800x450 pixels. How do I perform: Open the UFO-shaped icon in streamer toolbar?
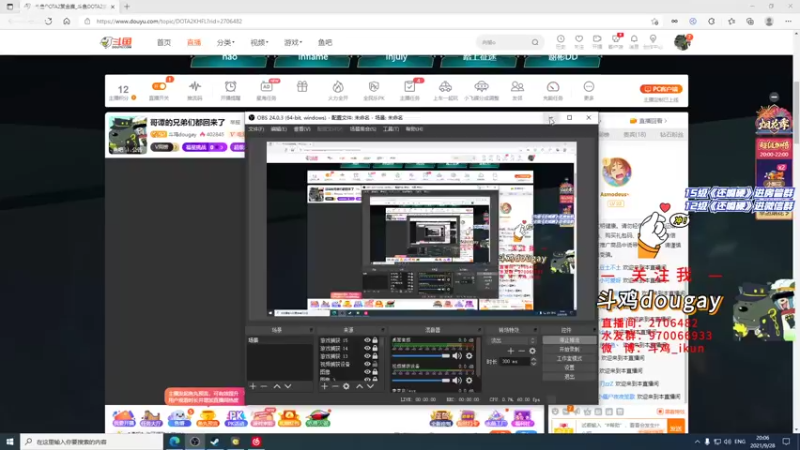481,86
